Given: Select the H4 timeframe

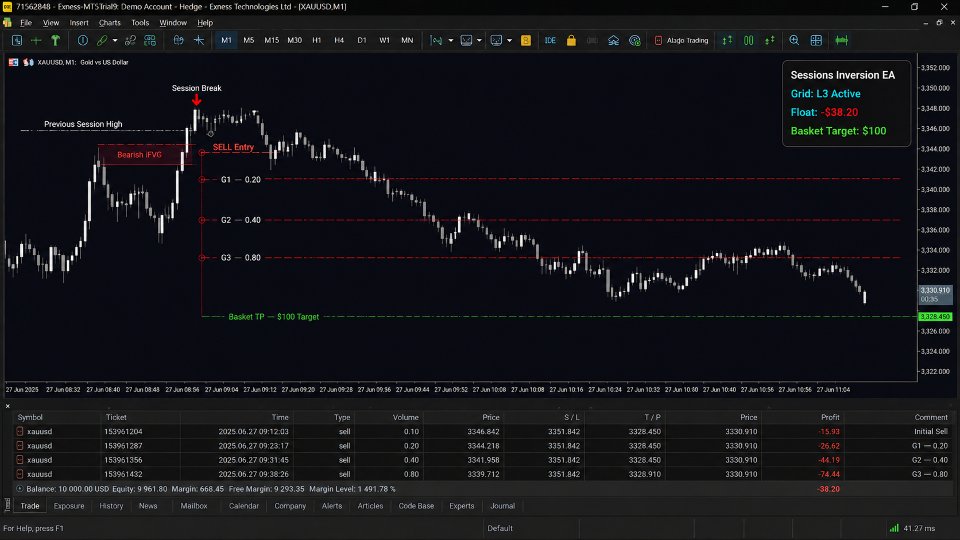Looking at the screenshot, I should coord(339,40).
